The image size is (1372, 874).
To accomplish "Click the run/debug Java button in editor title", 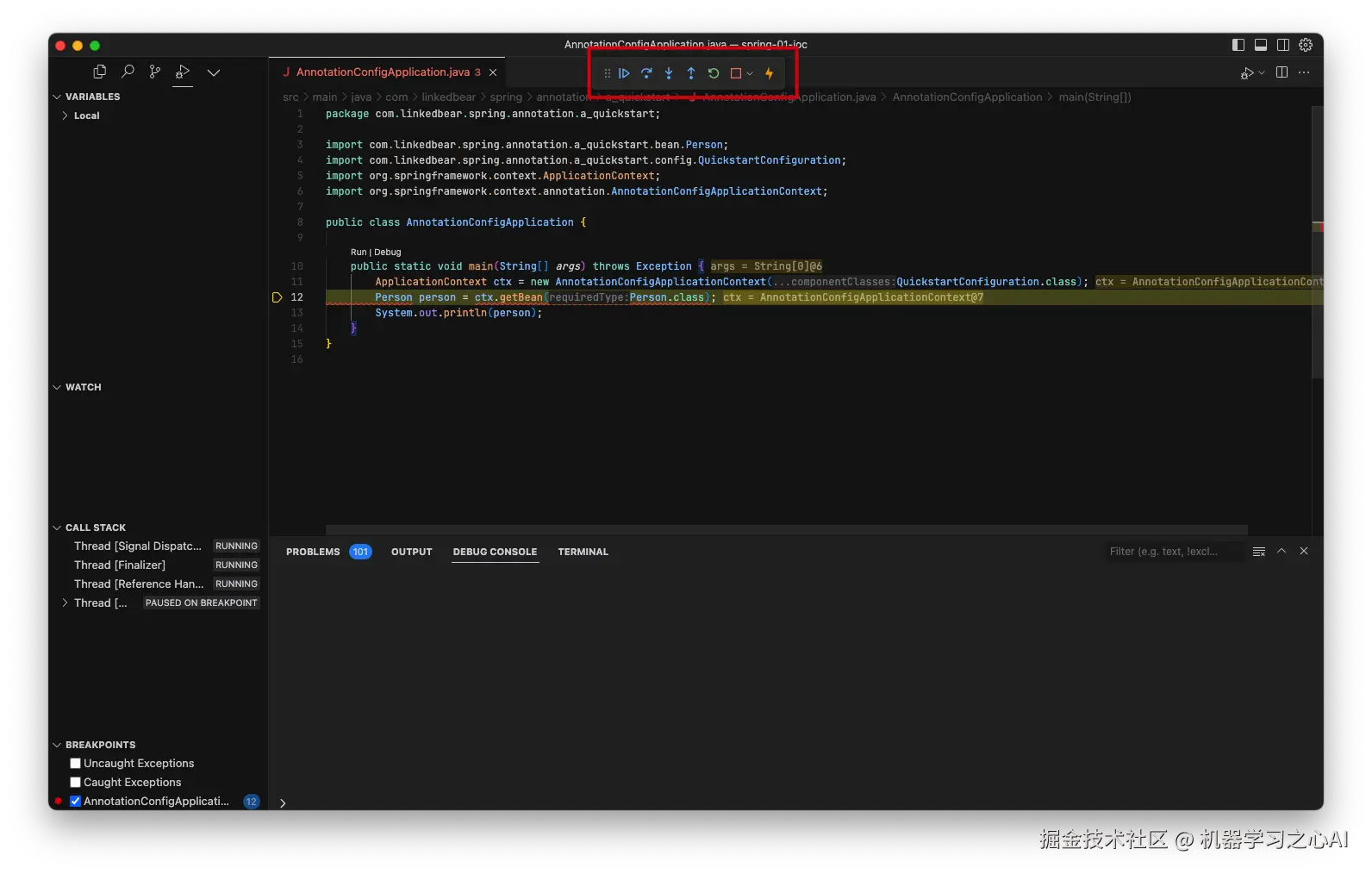I will (x=1247, y=73).
